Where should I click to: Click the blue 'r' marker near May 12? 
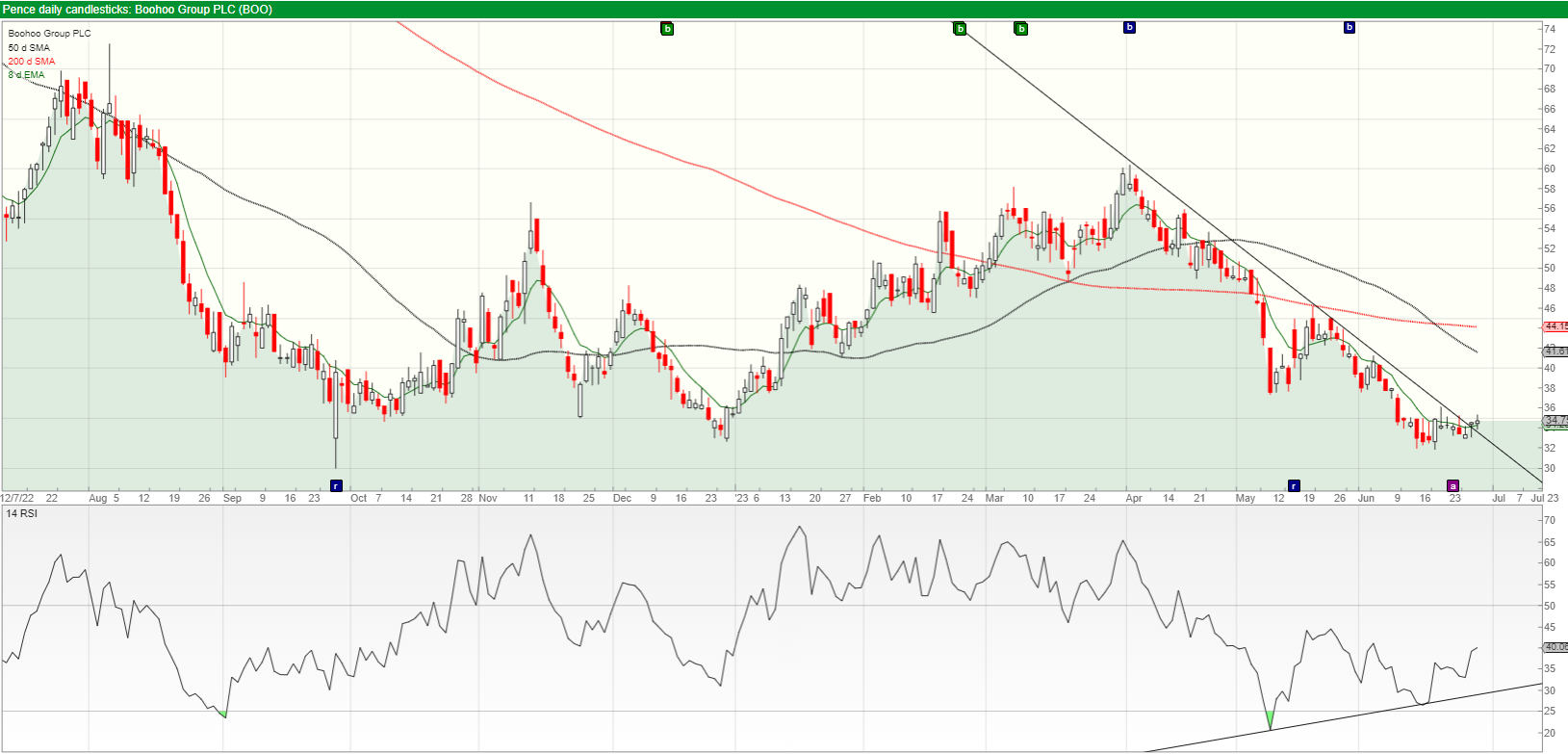click(1294, 485)
